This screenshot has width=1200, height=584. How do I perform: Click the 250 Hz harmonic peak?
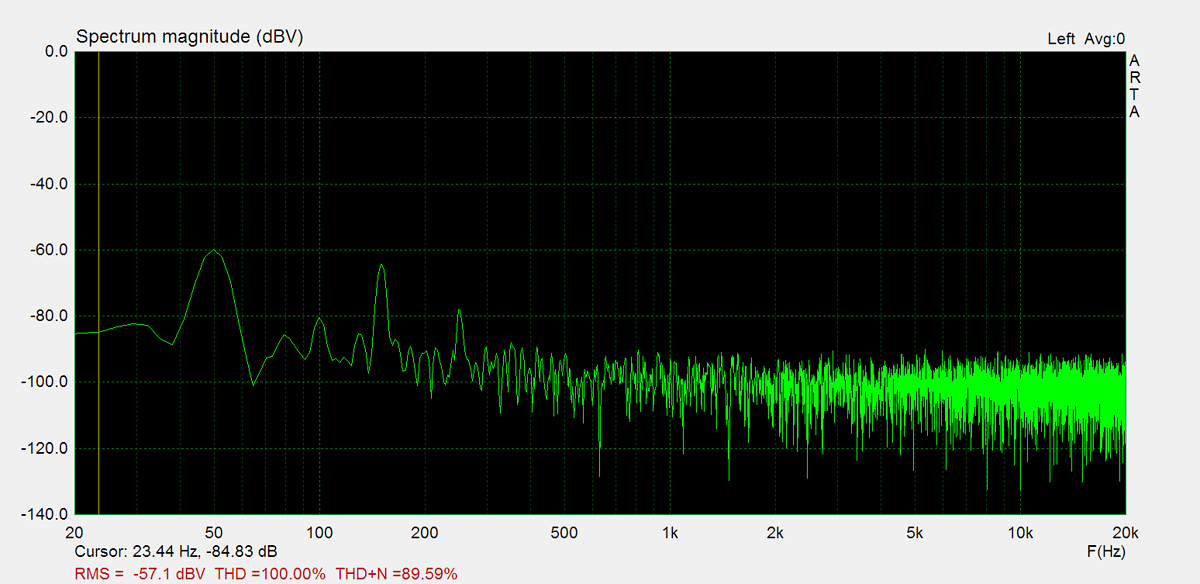tap(459, 311)
